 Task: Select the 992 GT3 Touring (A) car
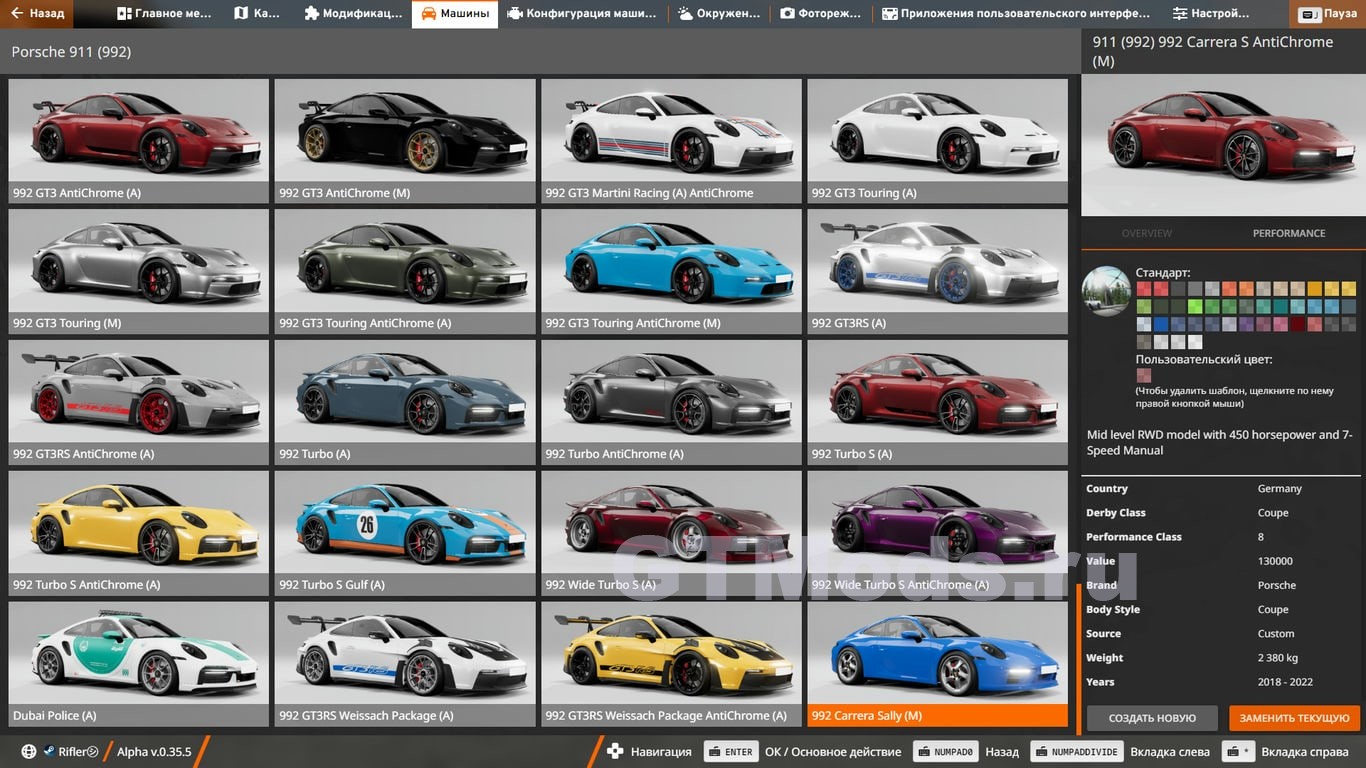click(x=938, y=141)
